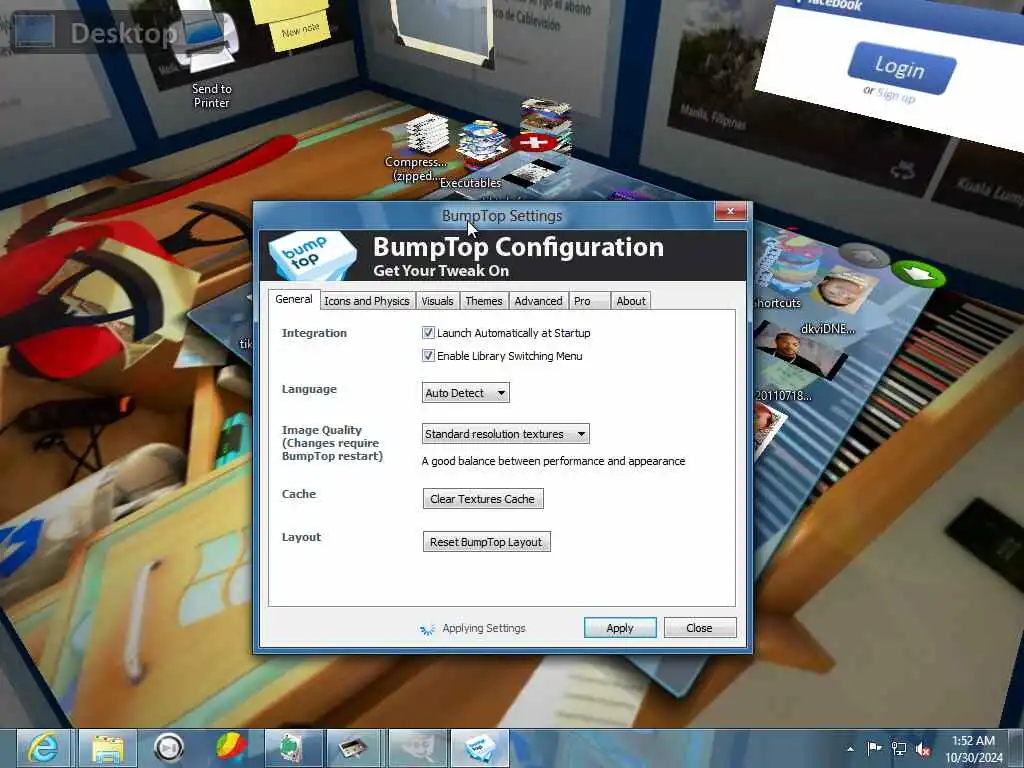Open Internet Explorer from the taskbar
Image resolution: width=1024 pixels, height=768 pixels.
(43, 748)
